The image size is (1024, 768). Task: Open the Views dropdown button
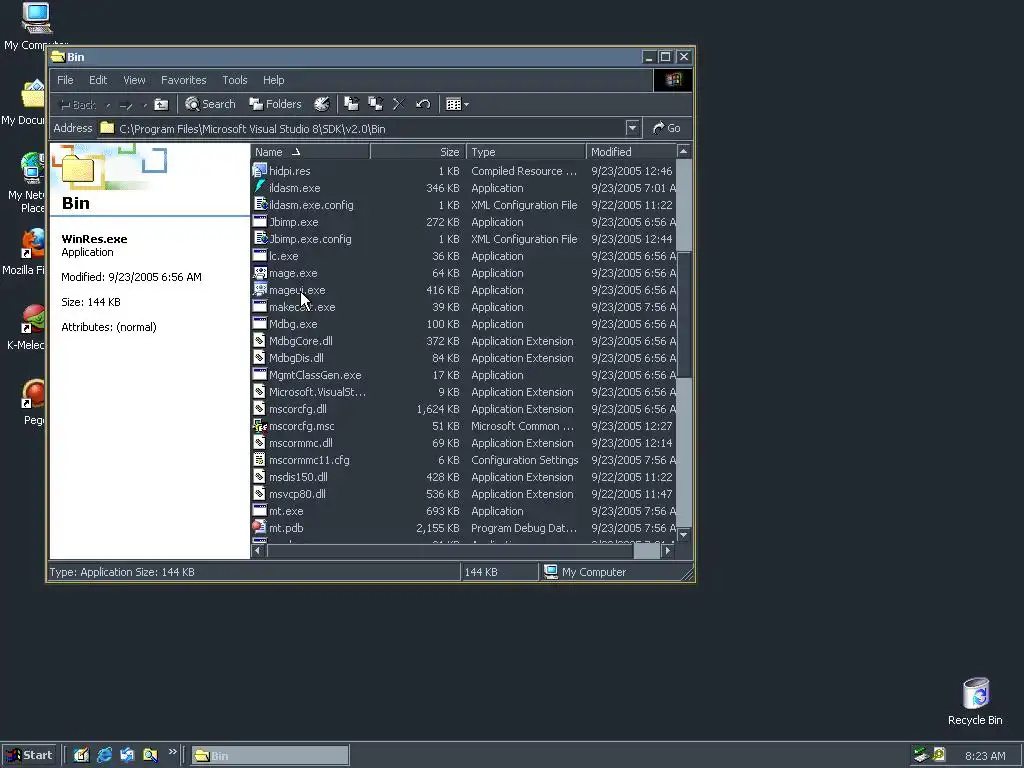[x=457, y=104]
